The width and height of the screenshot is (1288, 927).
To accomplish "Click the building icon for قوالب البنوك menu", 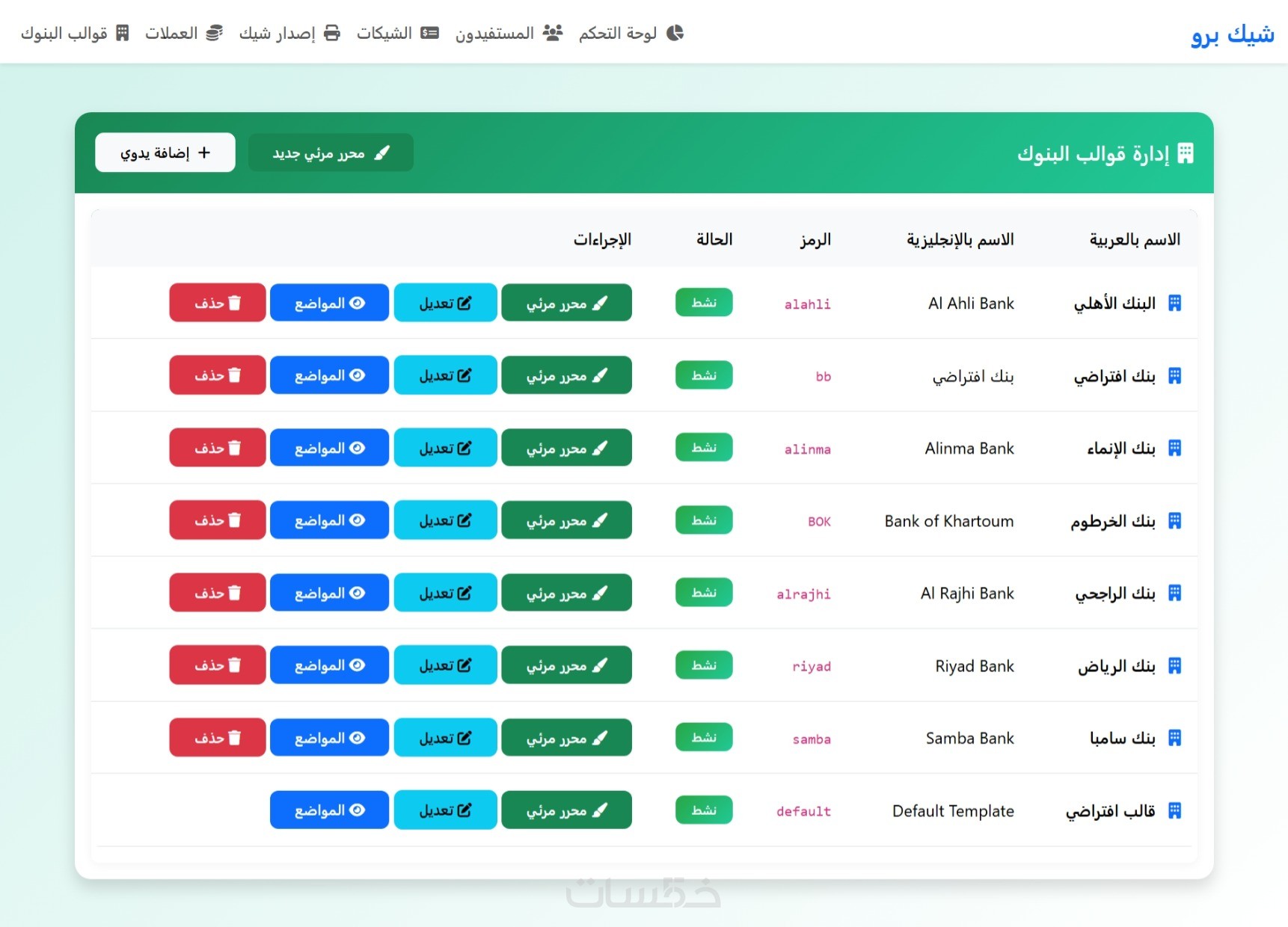I will point(123,33).
